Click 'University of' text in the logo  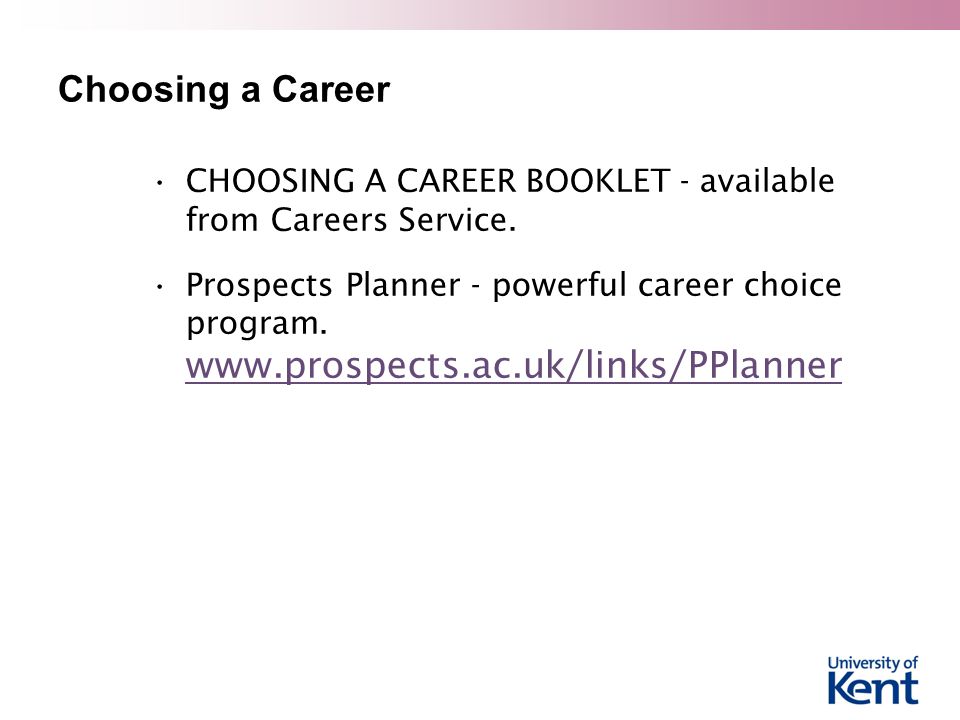872,664
